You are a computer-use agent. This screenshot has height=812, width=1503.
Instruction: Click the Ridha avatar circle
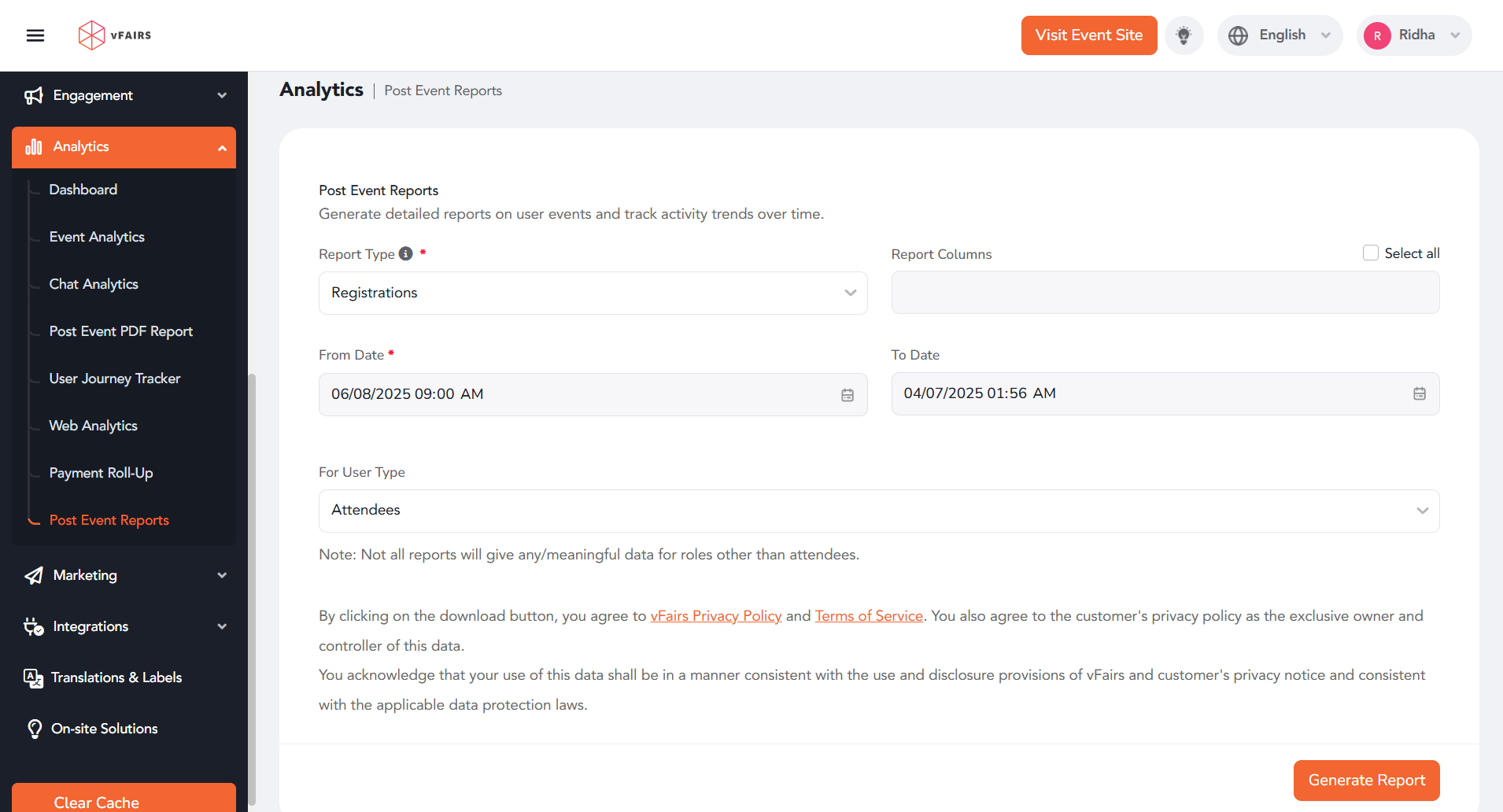1377,35
